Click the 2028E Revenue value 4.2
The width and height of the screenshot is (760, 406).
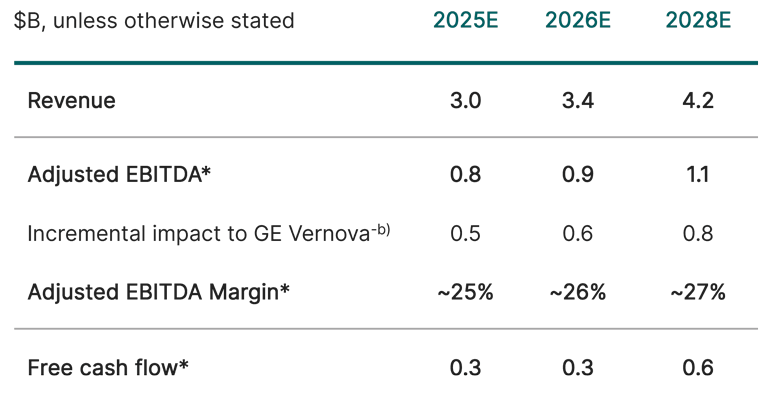pos(698,101)
